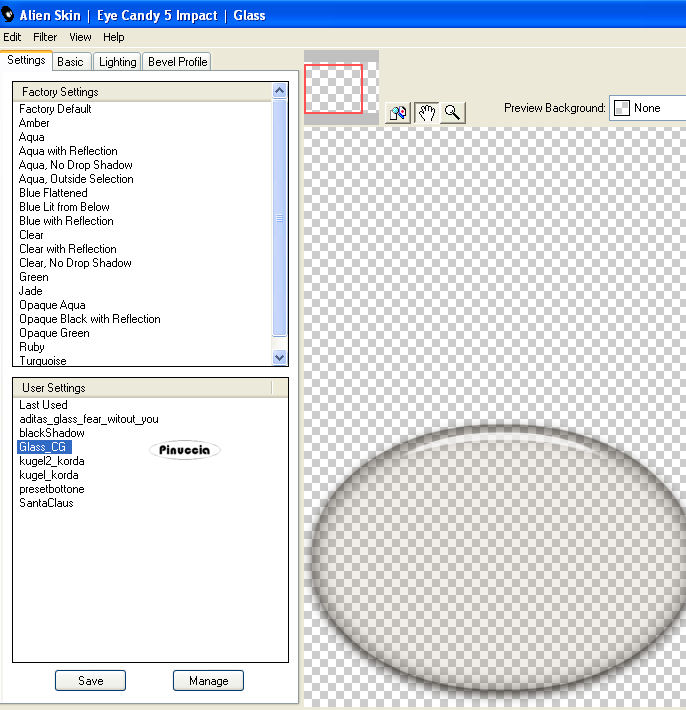Select the Clear preset

pos(31,235)
